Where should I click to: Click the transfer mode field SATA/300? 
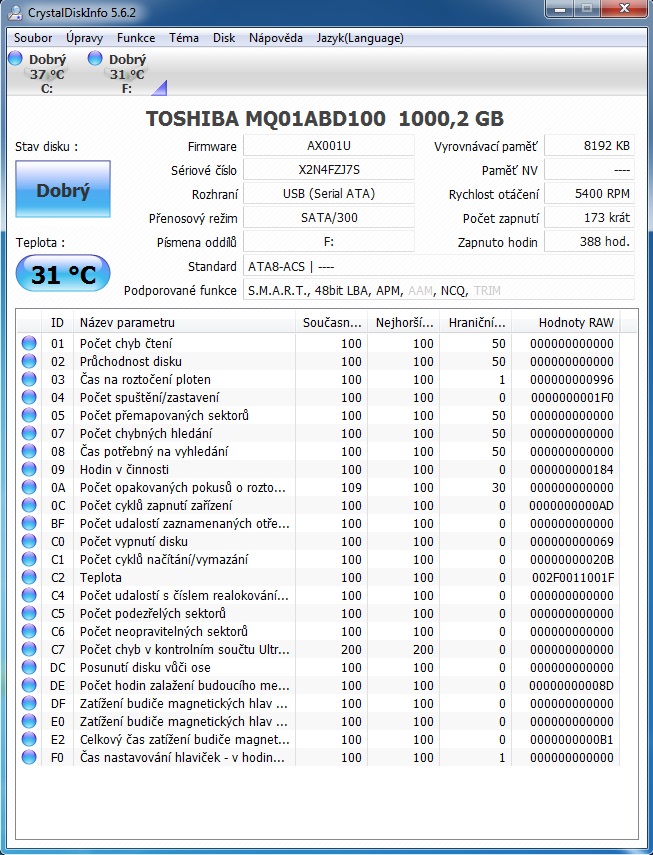click(x=329, y=218)
